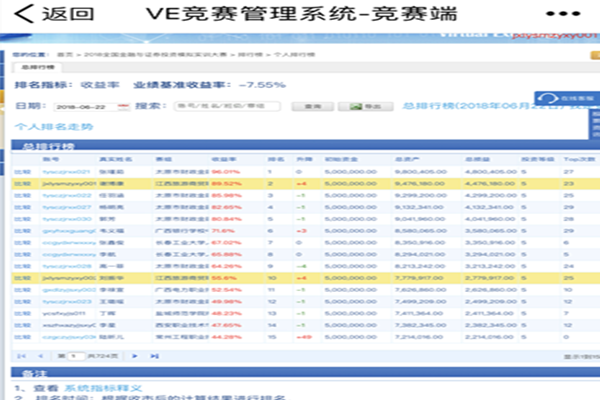
Task: Select the 96.01% return value
Action: (226, 172)
